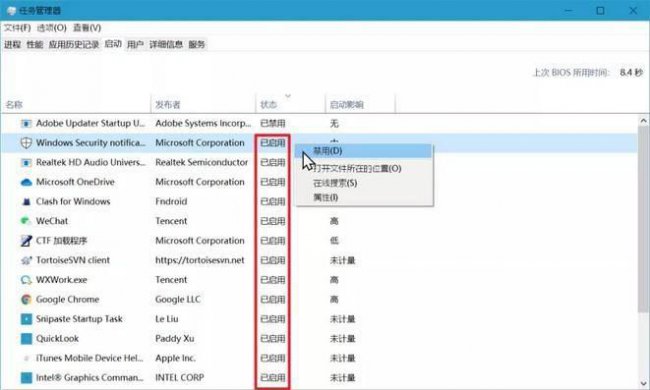The height and width of the screenshot is (390, 650).
Task: Click publisher Fndroid
Action: 171,201
